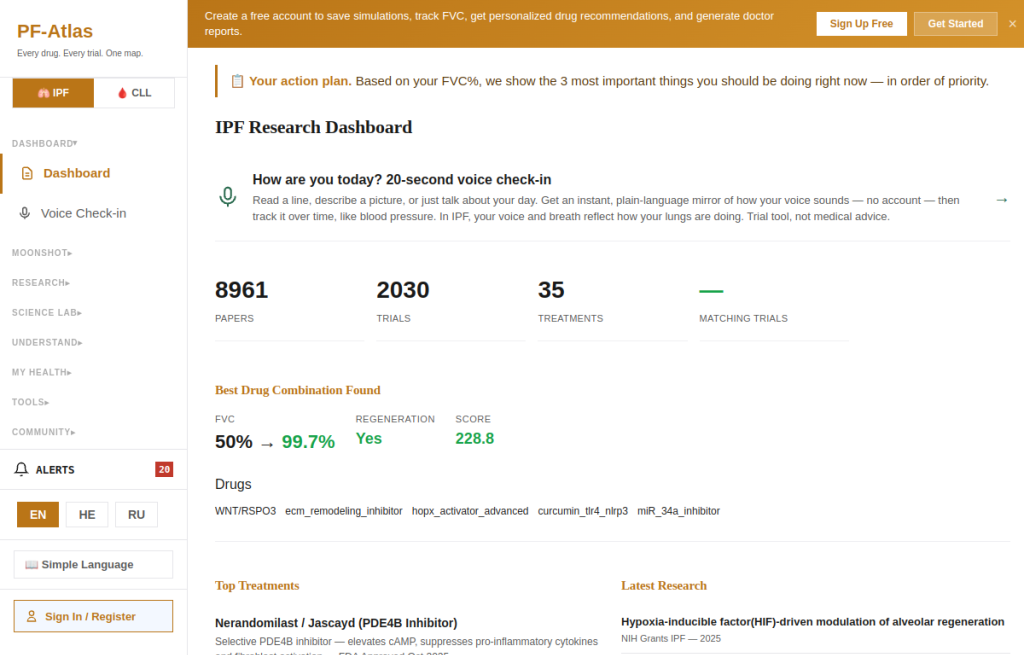Screen dimensions: 1024x655
Task: Select EN language option
Action: pyautogui.click(x=38, y=515)
